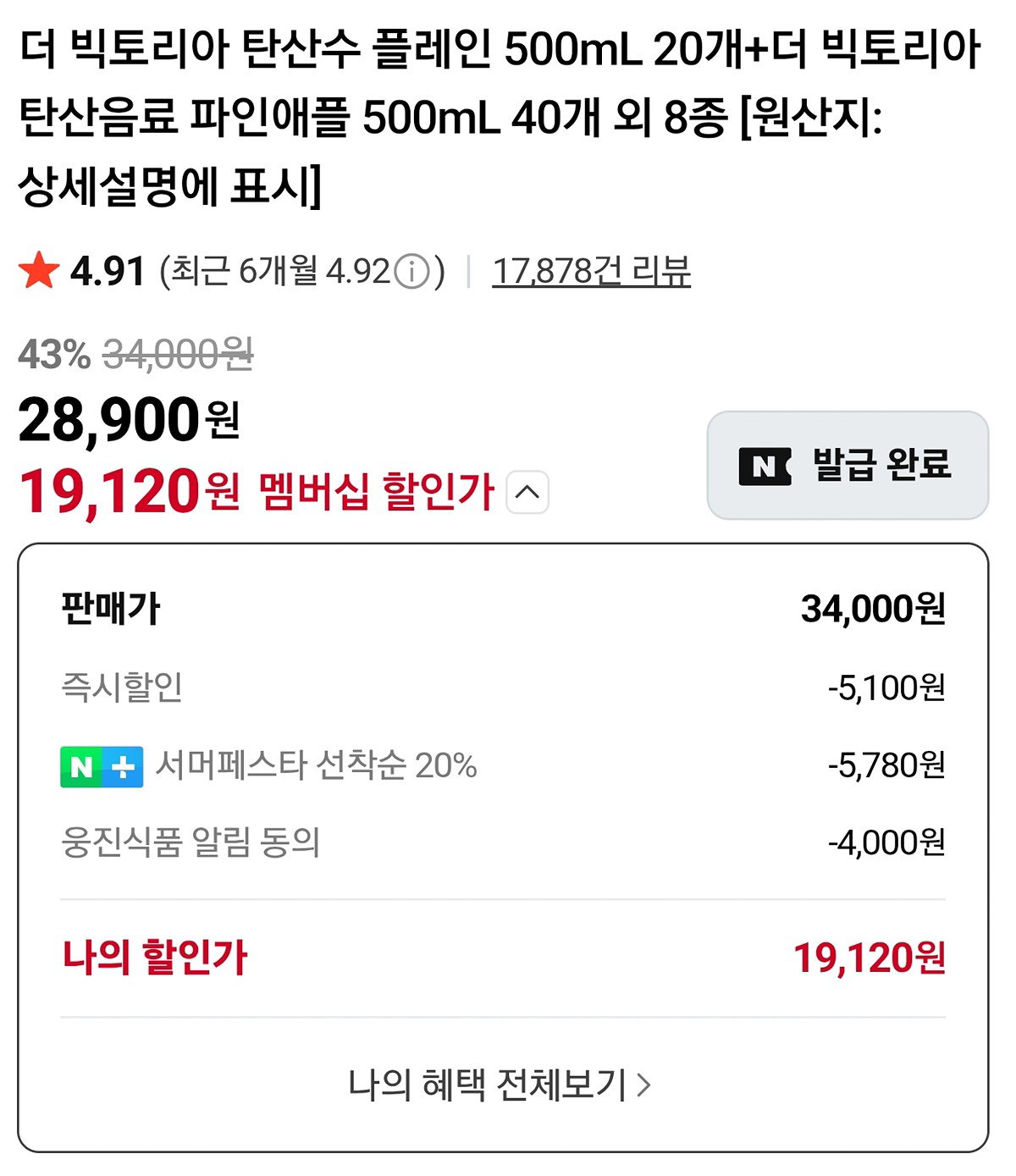This screenshot has height=1176, width=1016.
Task: Click the crossed-out 34,000원 original price
Action: coord(178,355)
